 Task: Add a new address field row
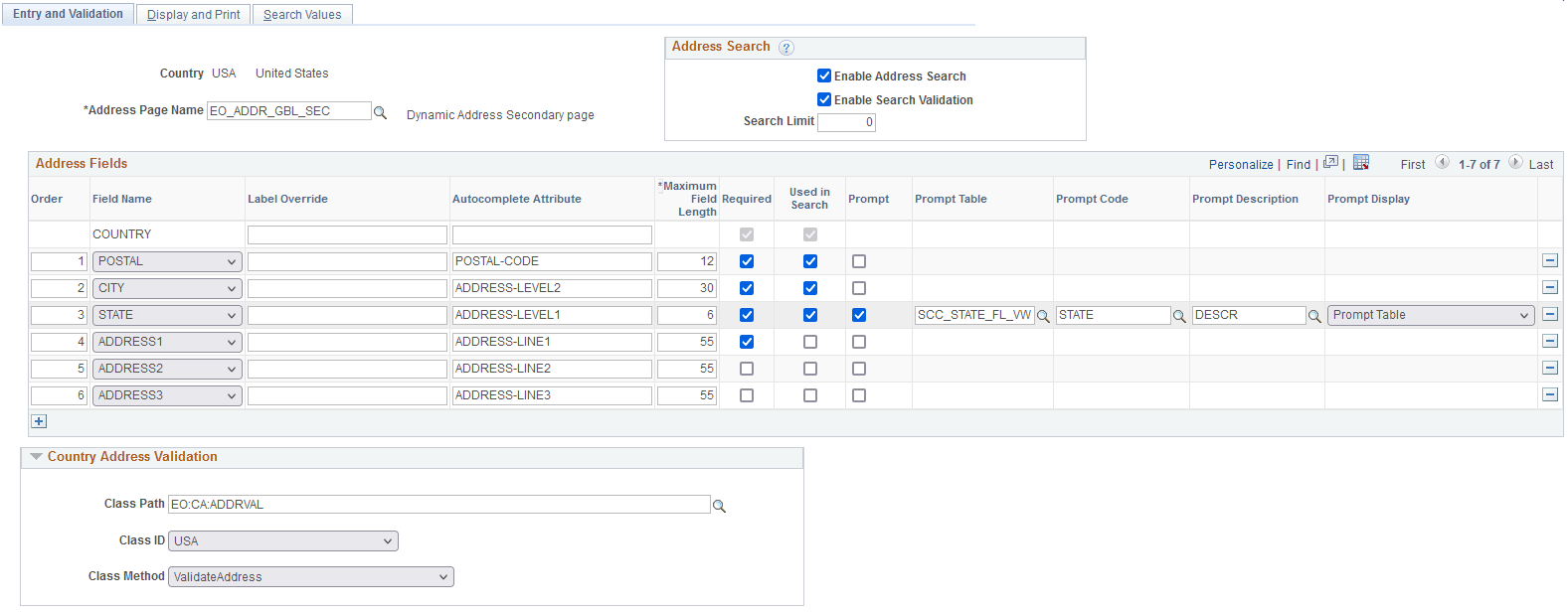(39, 421)
